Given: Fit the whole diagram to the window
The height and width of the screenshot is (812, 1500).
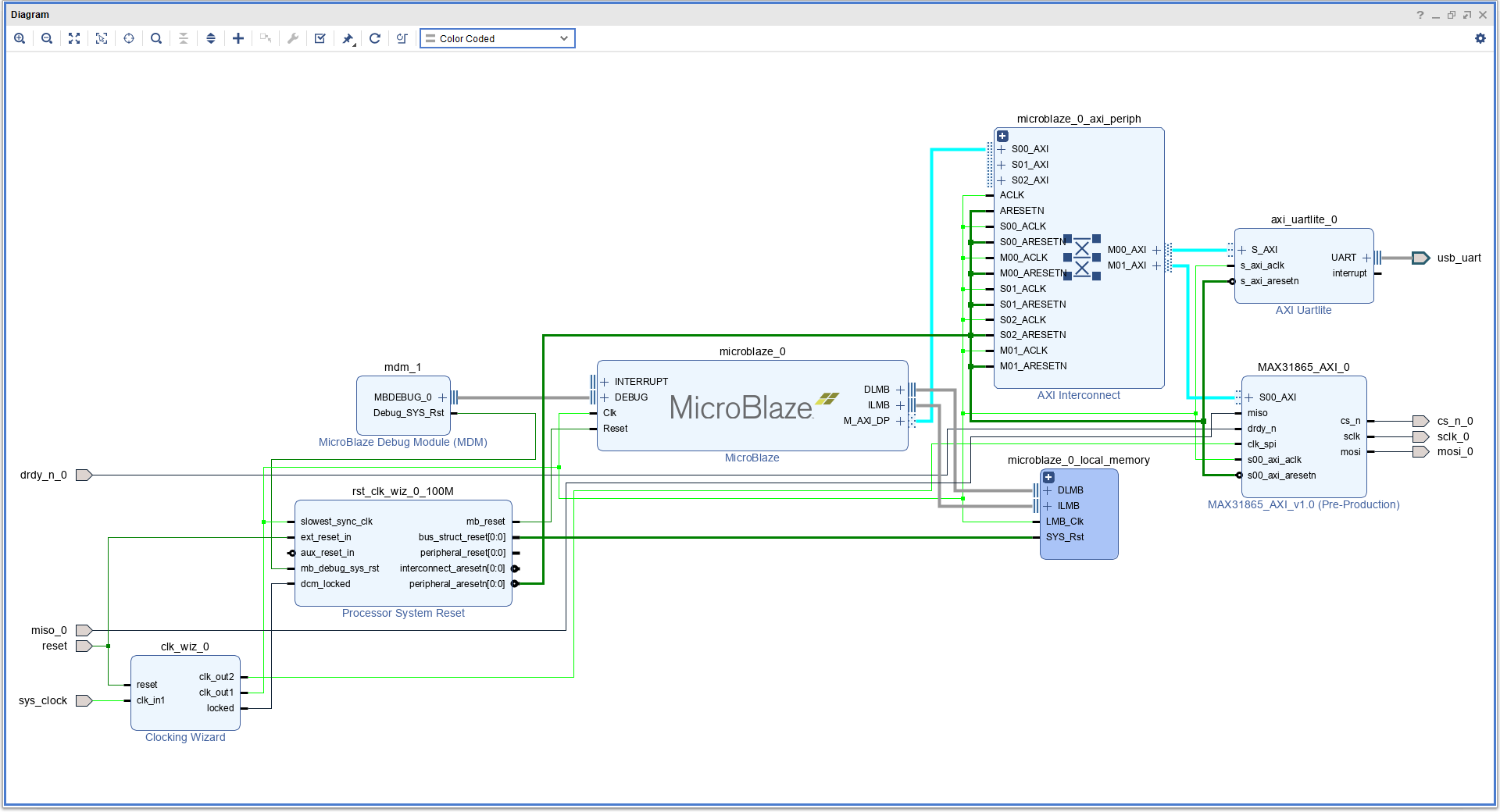Looking at the screenshot, I should point(74,38).
